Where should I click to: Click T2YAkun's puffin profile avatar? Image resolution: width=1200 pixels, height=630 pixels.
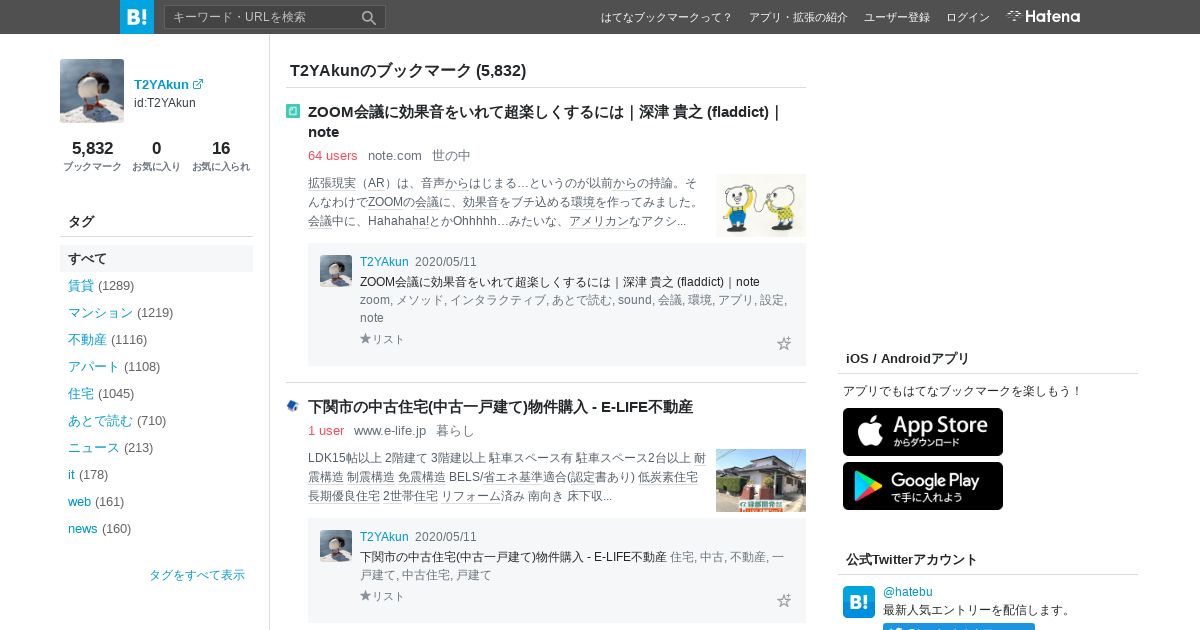[92, 91]
